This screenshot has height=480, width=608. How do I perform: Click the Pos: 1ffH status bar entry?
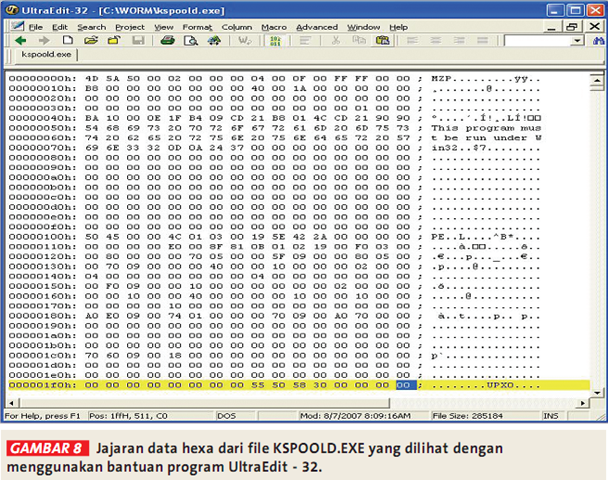click(128, 416)
